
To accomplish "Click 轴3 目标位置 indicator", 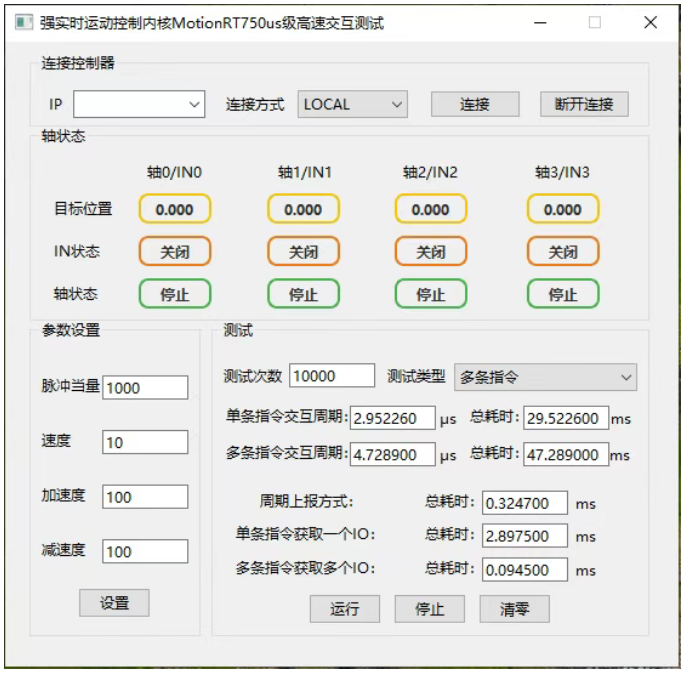I will (x=563, y=209).
